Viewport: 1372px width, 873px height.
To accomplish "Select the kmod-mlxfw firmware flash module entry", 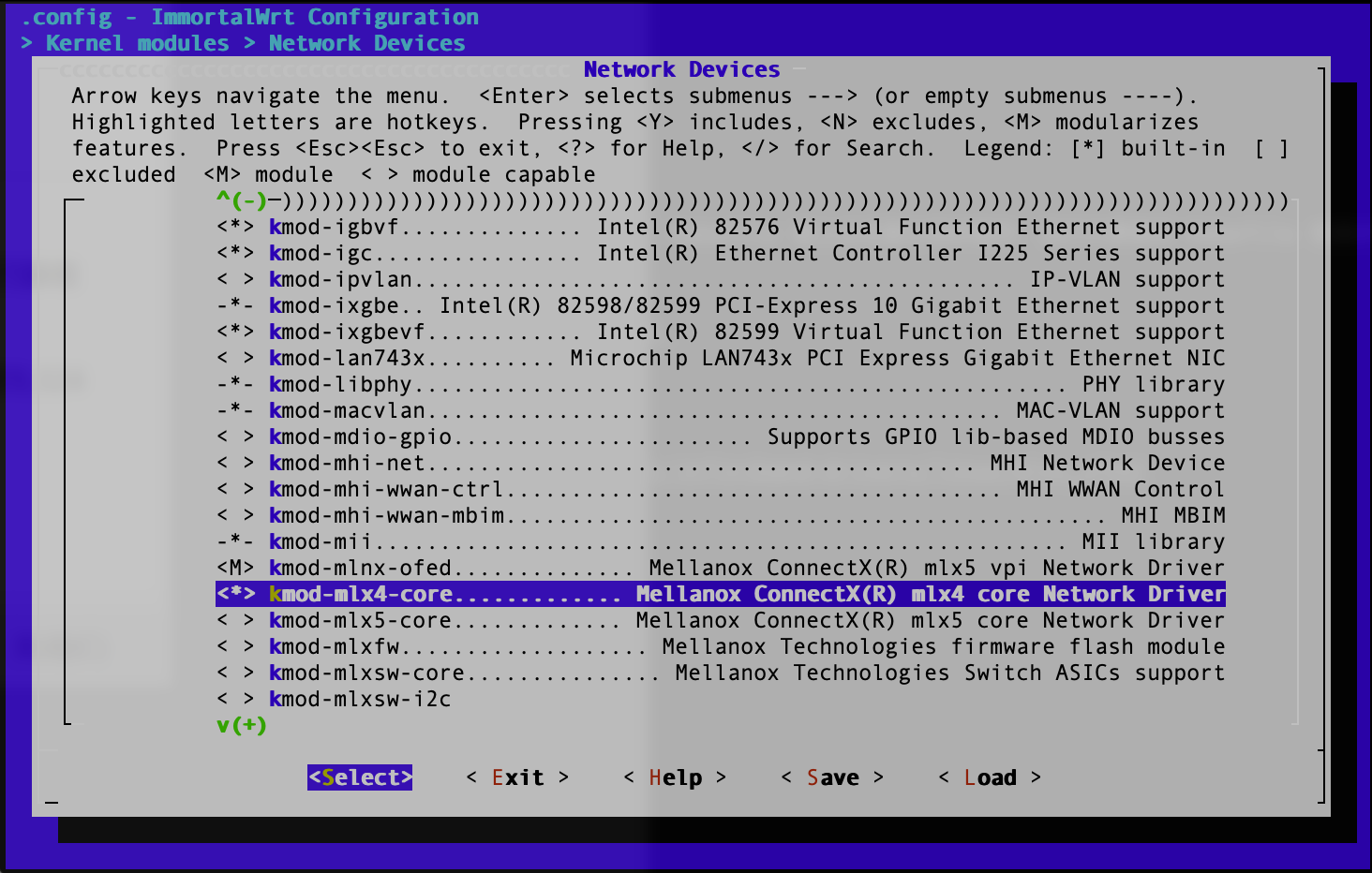I will tap(721, 646).
